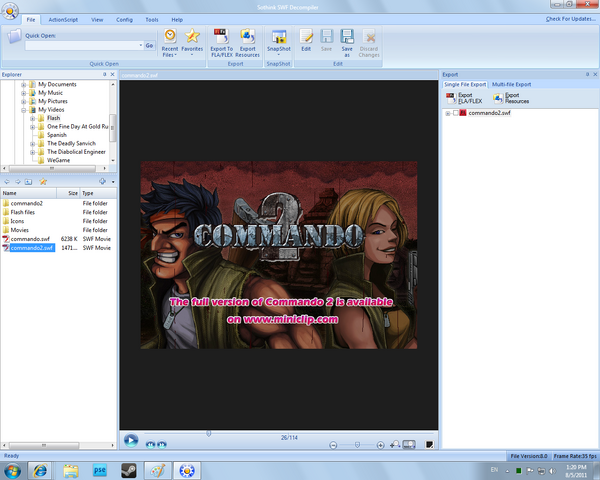Image resolution: width=600 pixels, height=480 pixels.
Task: Expand the My Music tree node
Action: point(24,93)
